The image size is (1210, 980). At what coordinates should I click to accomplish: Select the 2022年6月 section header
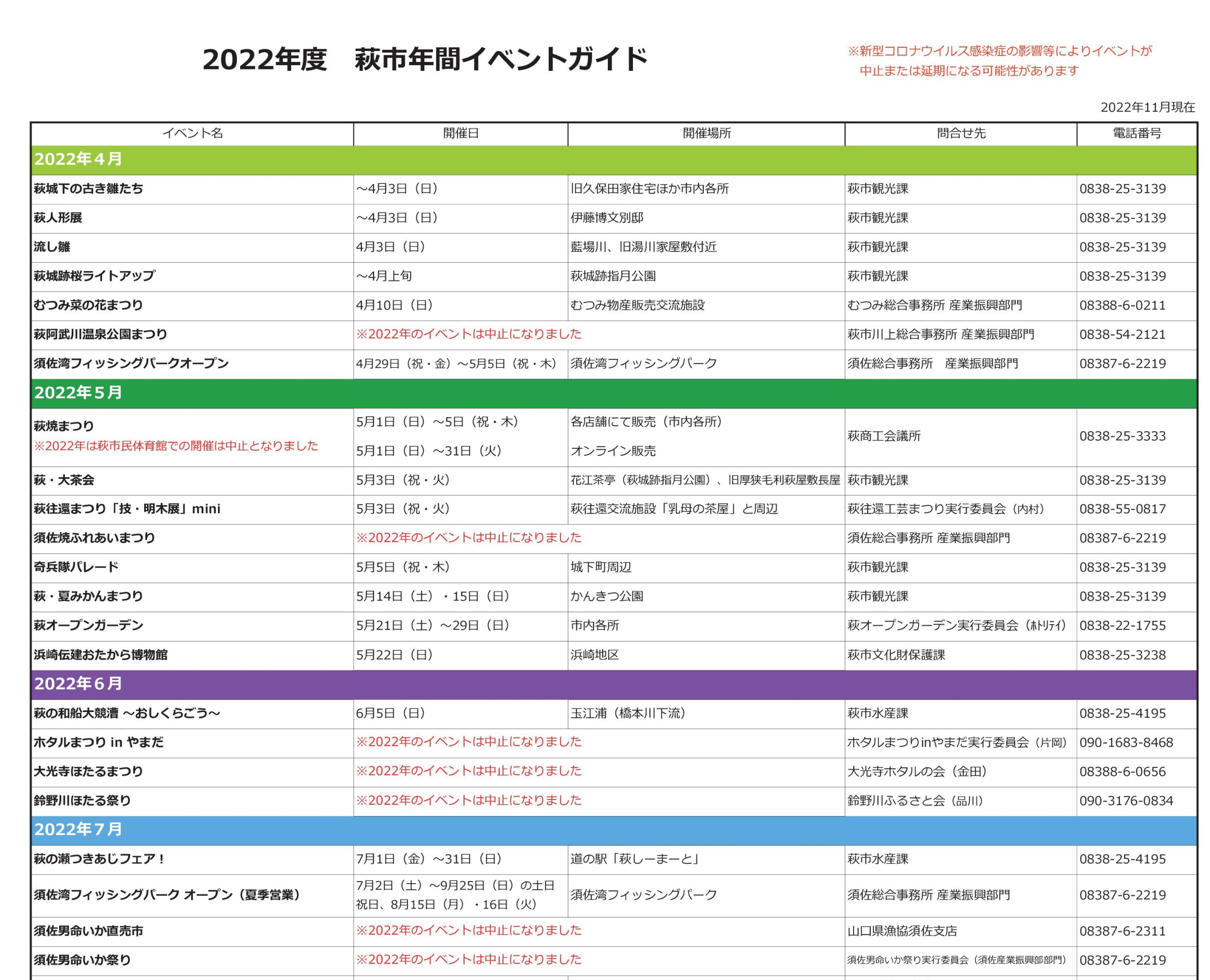click(x=614, y=685)
